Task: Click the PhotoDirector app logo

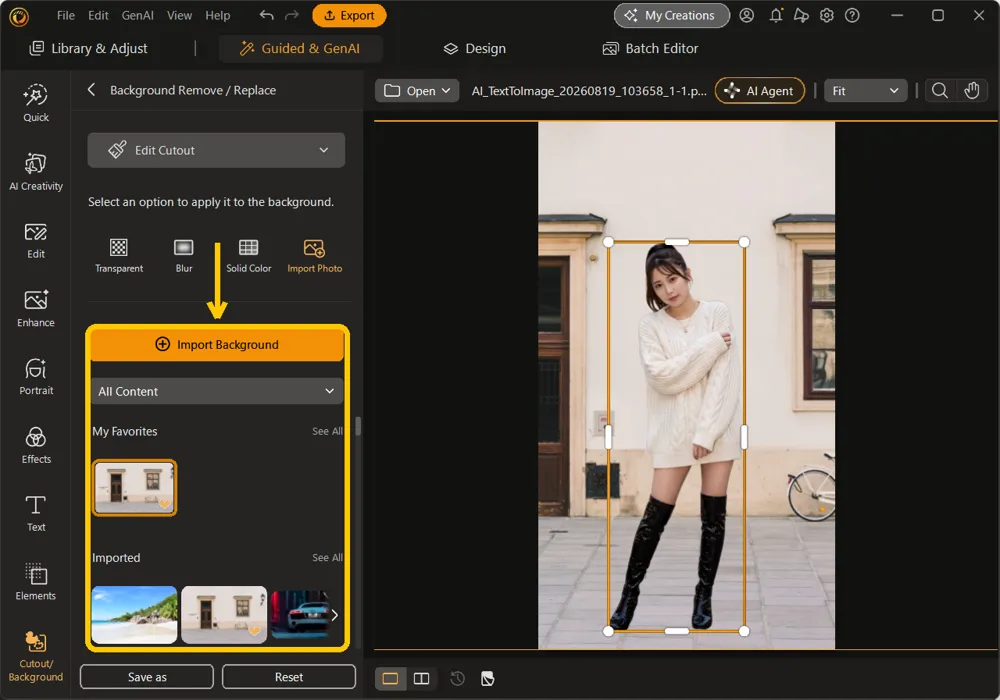Action: click(19, 16)
